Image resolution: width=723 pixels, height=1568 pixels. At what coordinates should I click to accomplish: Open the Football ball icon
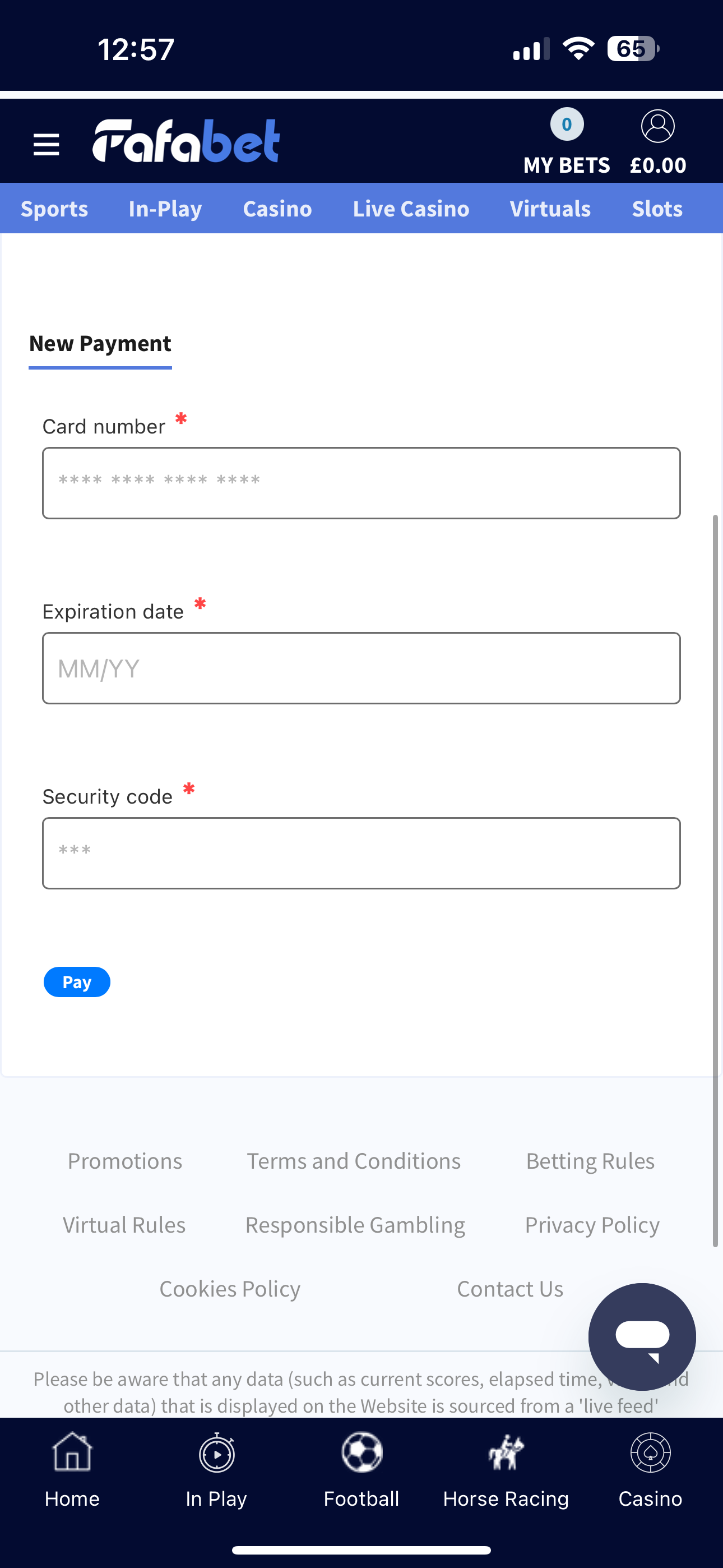coord(361,1454)
